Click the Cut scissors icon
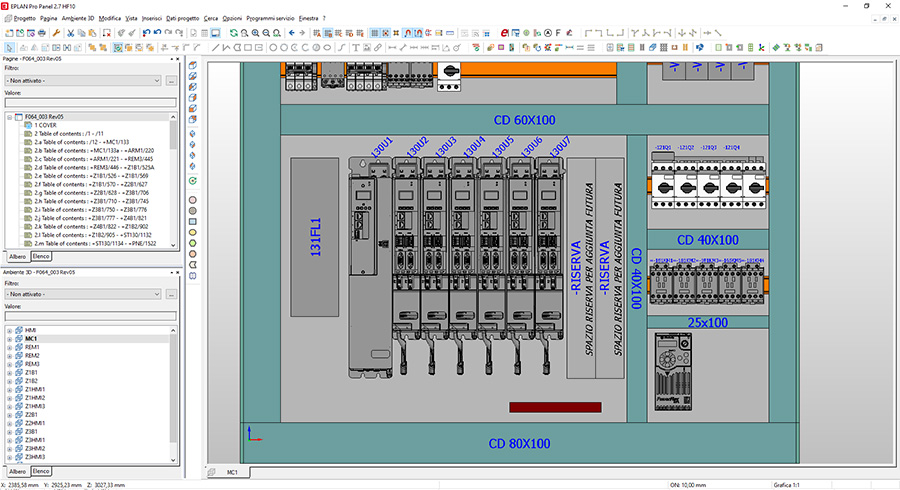Viewport: 900px width, 490px height. click(x=71, y=33)
